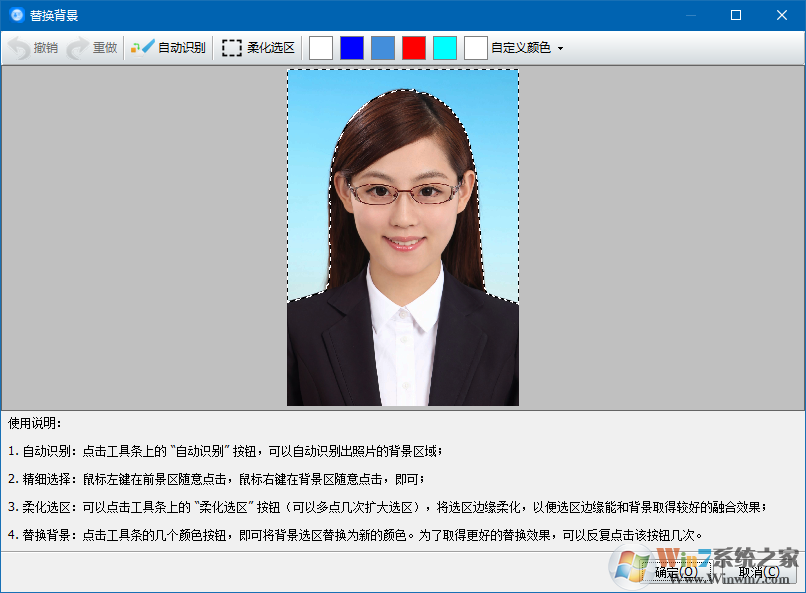
Task: Select the leftmost white background swatch
Action: (x=320, y=47)
